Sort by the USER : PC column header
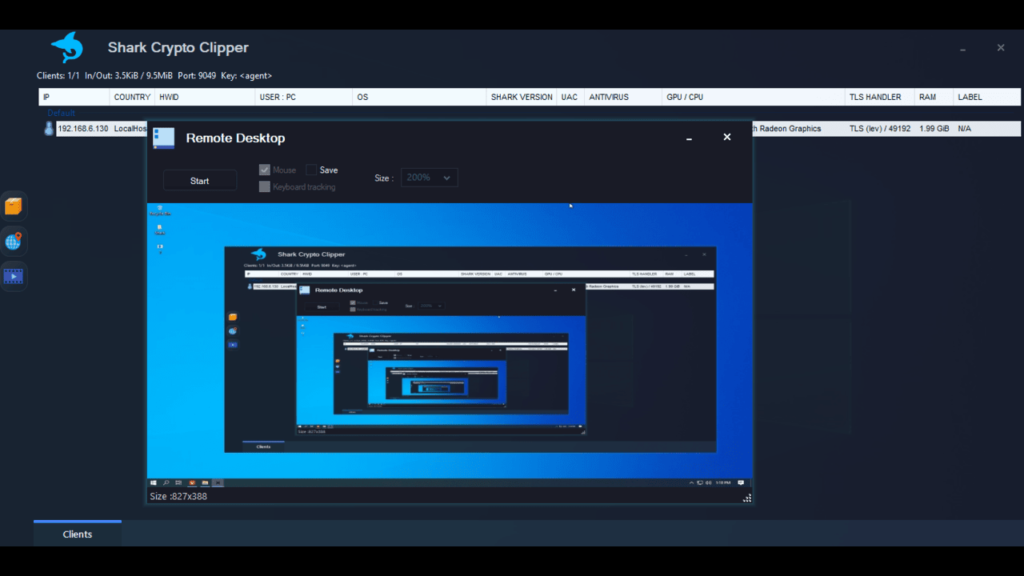This screenshot has height=576, width=1024. point(303,97)
